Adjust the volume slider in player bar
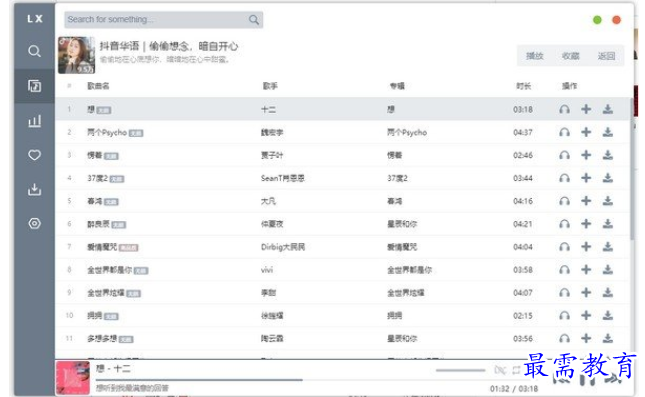645x397 pixels. [460, 370]
